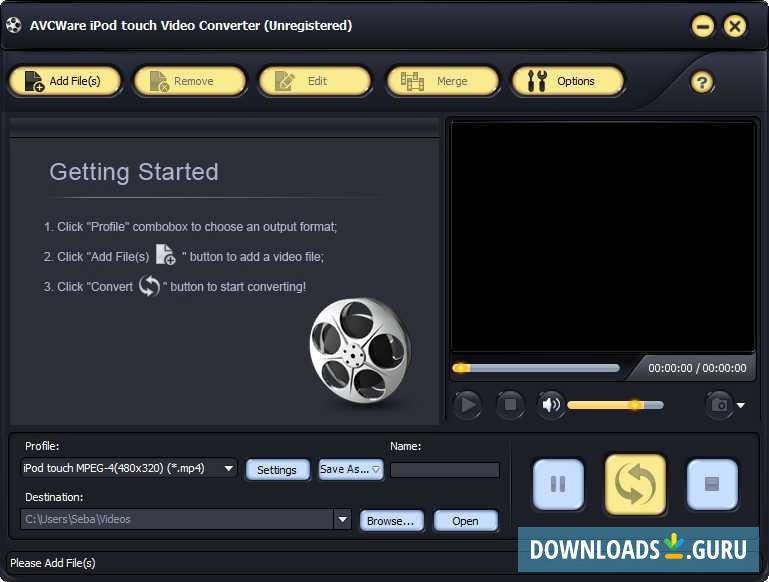Image resolution: width=769 pixels, height=582 pixels.
Task: Adjust the volume slider
Action: tap(615, 405)
